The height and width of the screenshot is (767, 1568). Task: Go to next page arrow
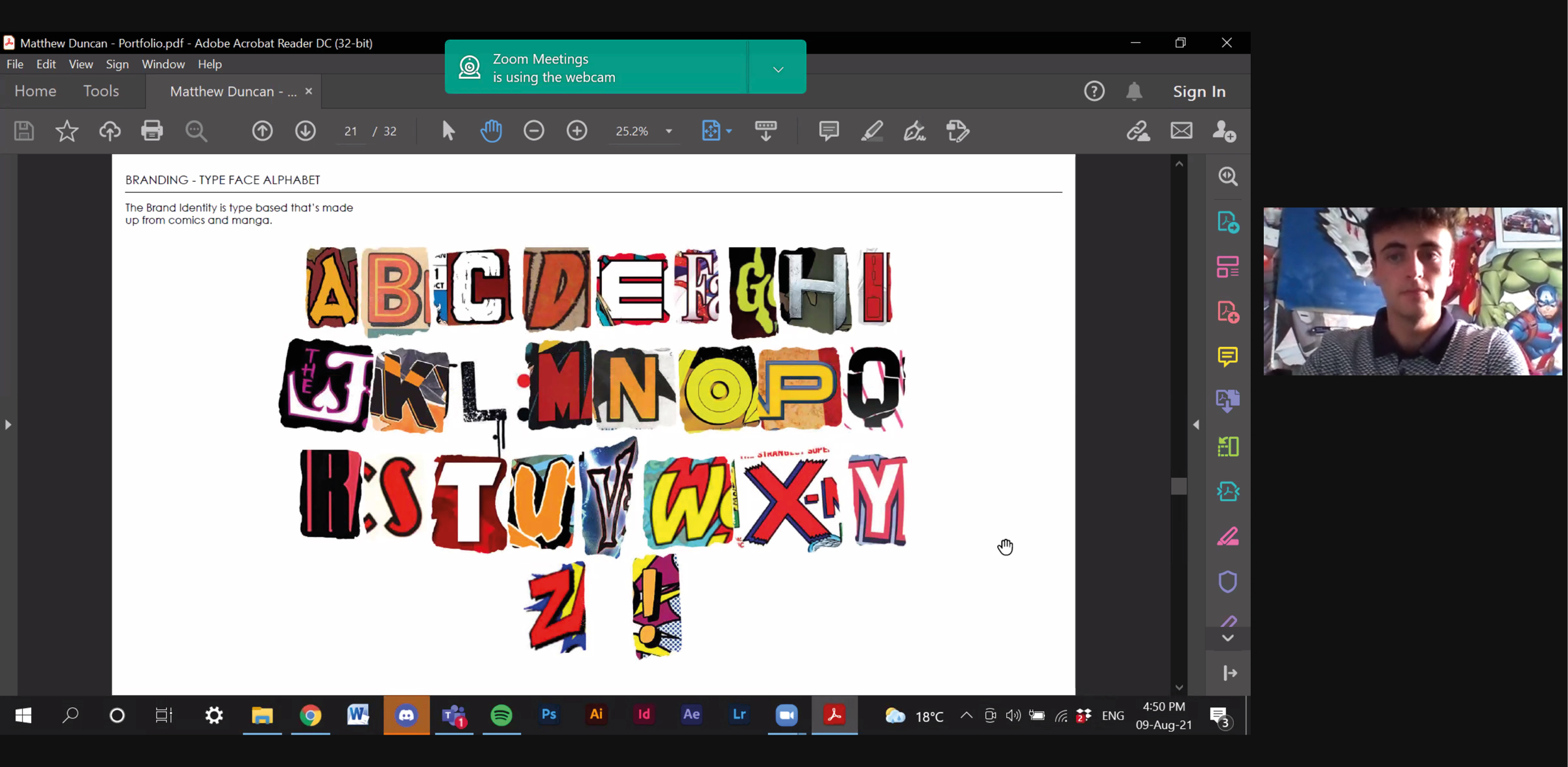click(x=306, y=131)
